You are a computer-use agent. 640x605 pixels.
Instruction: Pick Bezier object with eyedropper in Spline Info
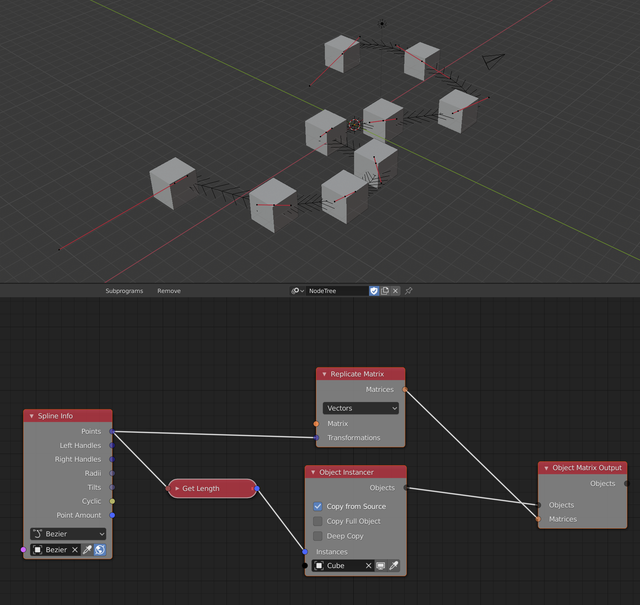click(87, 550)
